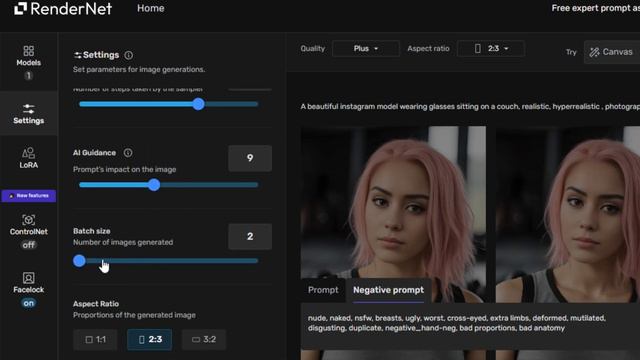
Task: Toggle ControlNet off switch
Action: click(x=29, y=245)
